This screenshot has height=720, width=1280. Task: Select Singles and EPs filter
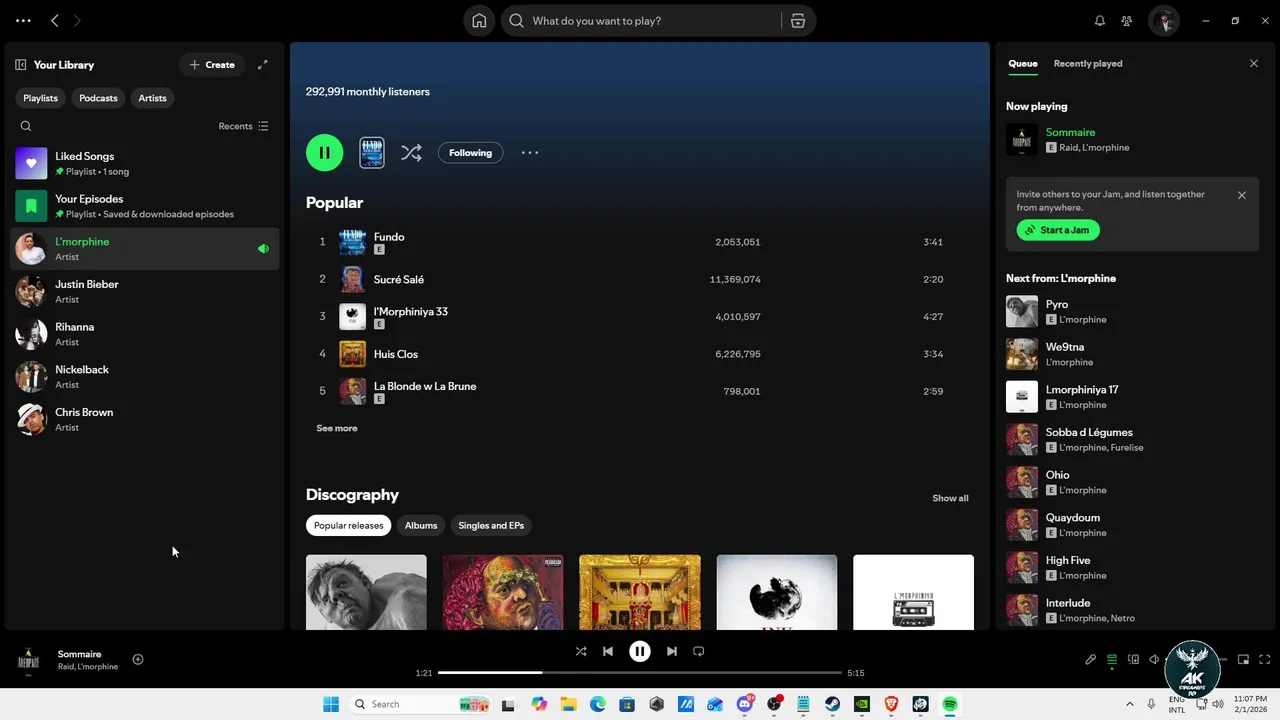click(491, 525)
